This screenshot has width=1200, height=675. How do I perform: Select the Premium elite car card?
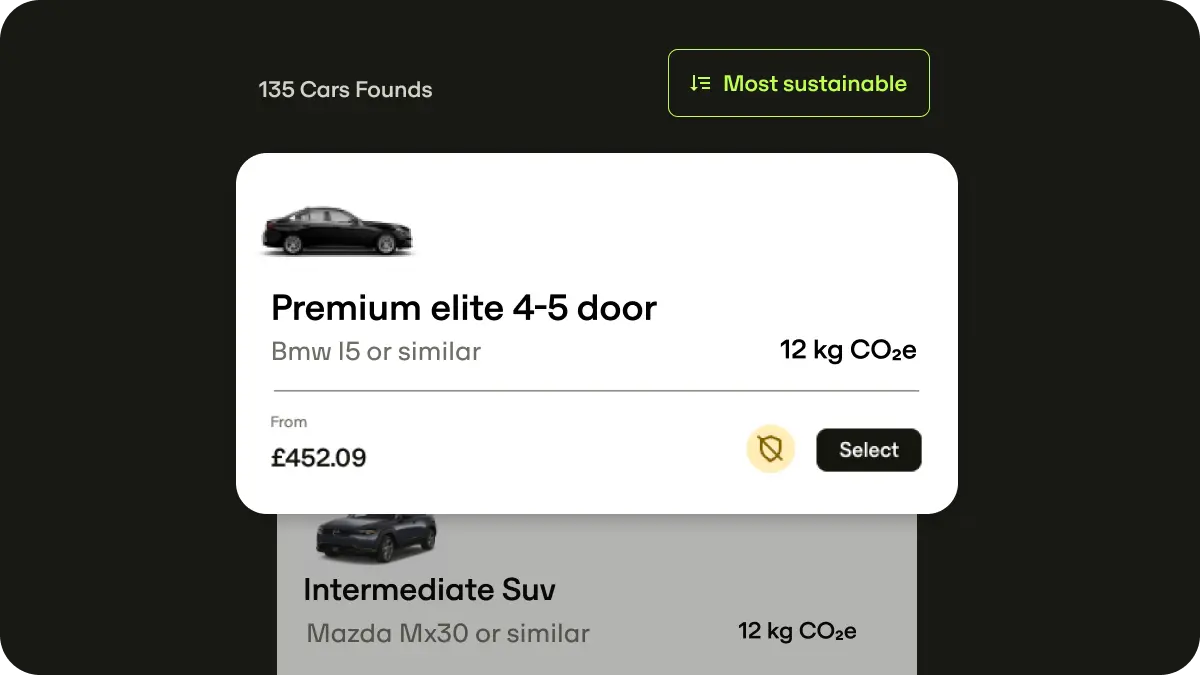[x=868, y=450]
